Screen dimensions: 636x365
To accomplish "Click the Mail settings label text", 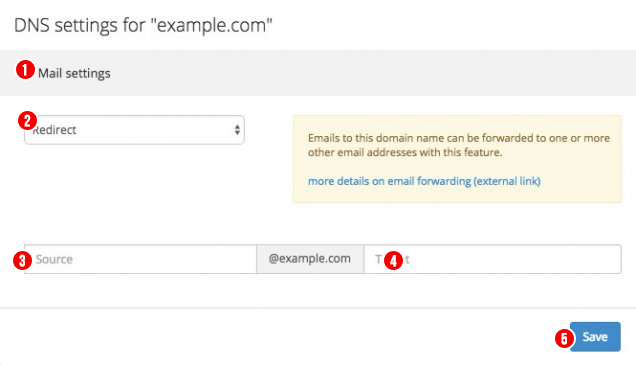I will (x=74, y=73).
